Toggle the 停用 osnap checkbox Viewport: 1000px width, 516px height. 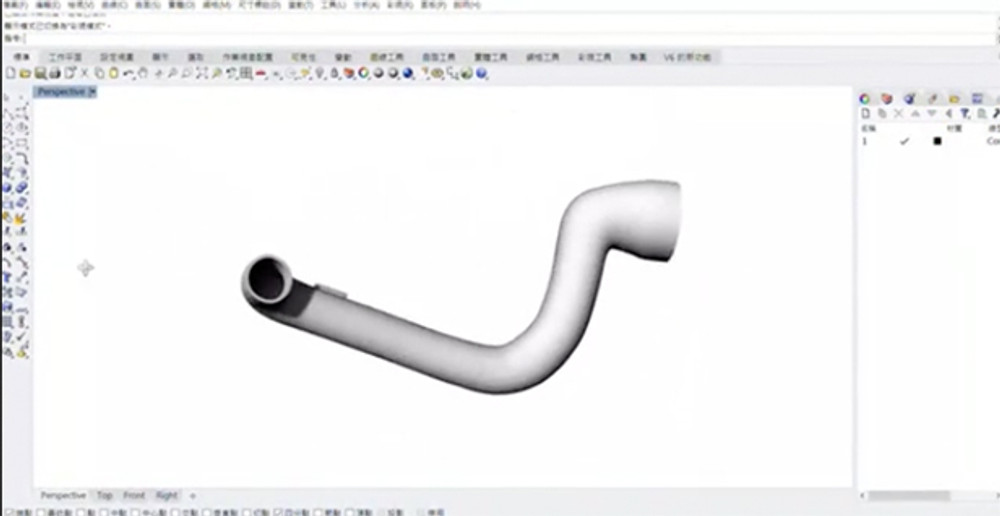pyautogui.click(x=421, y=512)
